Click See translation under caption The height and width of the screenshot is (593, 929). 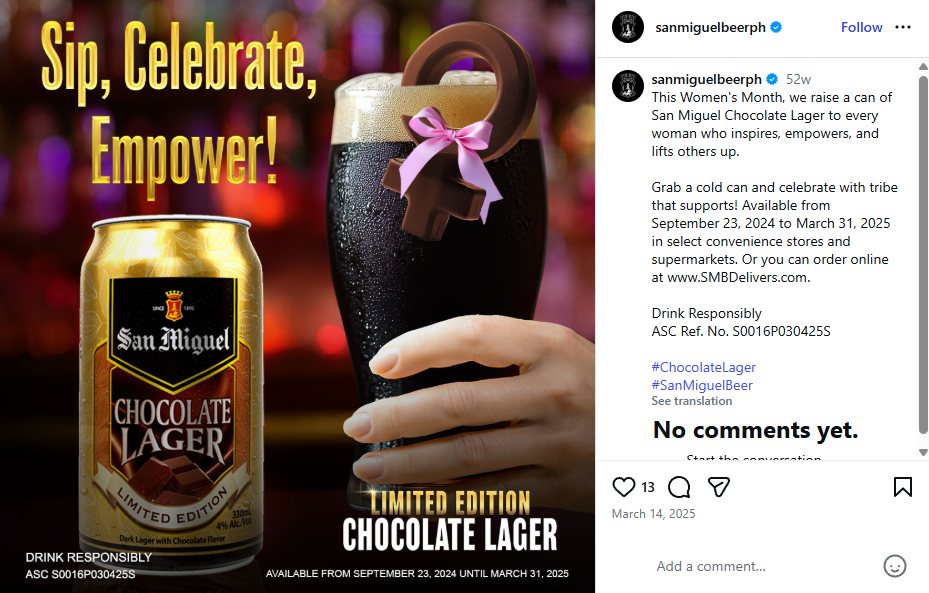click(692, 401)
